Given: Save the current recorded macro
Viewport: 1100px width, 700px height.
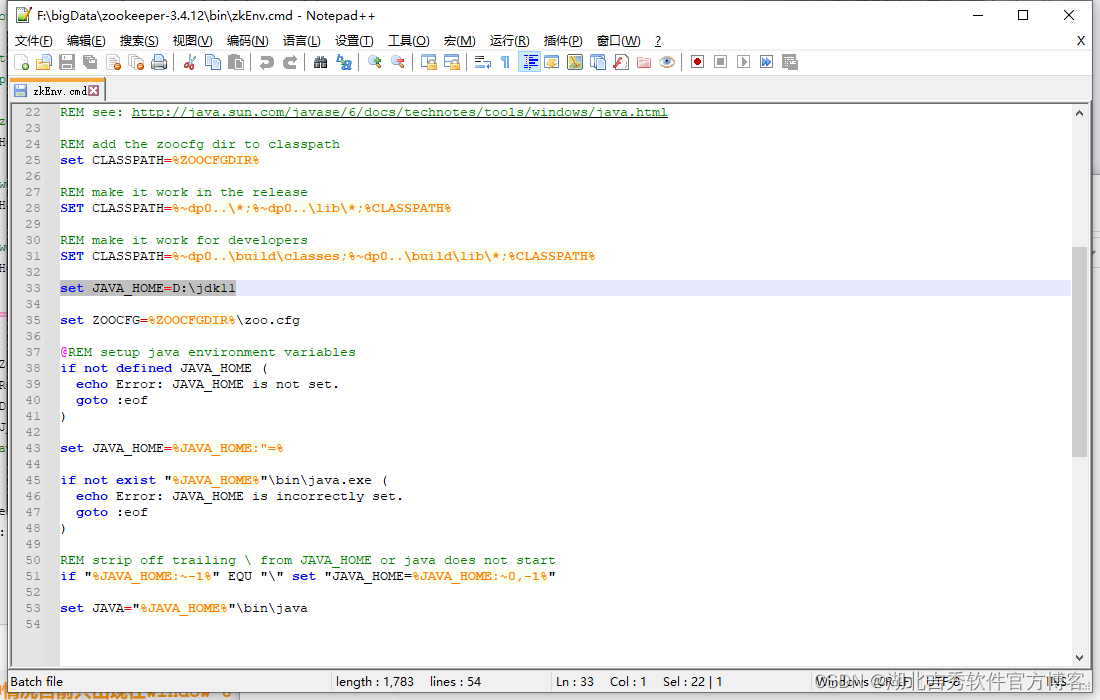Looking at the screenshot, I should 789,62.
